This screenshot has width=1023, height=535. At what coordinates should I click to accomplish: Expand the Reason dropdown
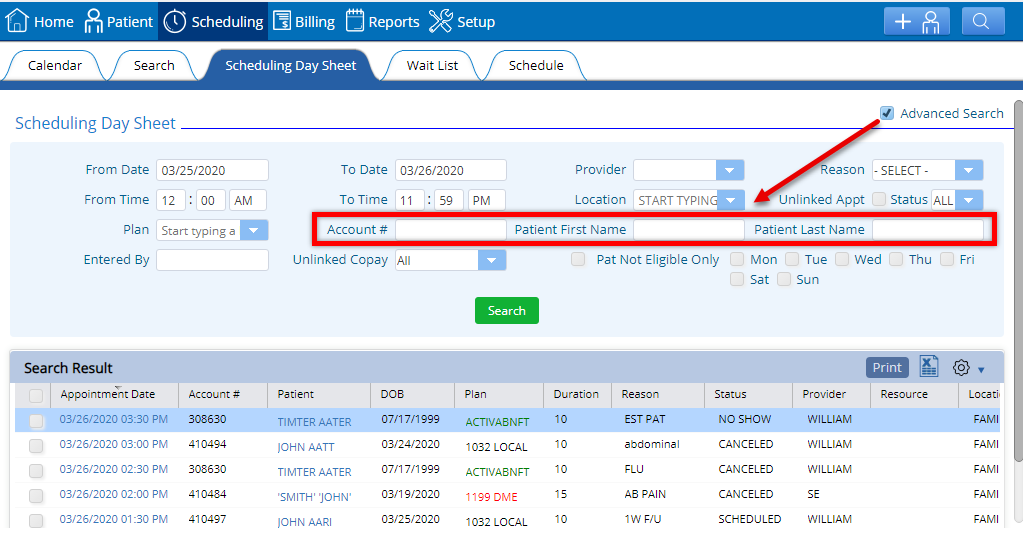tap(968, 170)
